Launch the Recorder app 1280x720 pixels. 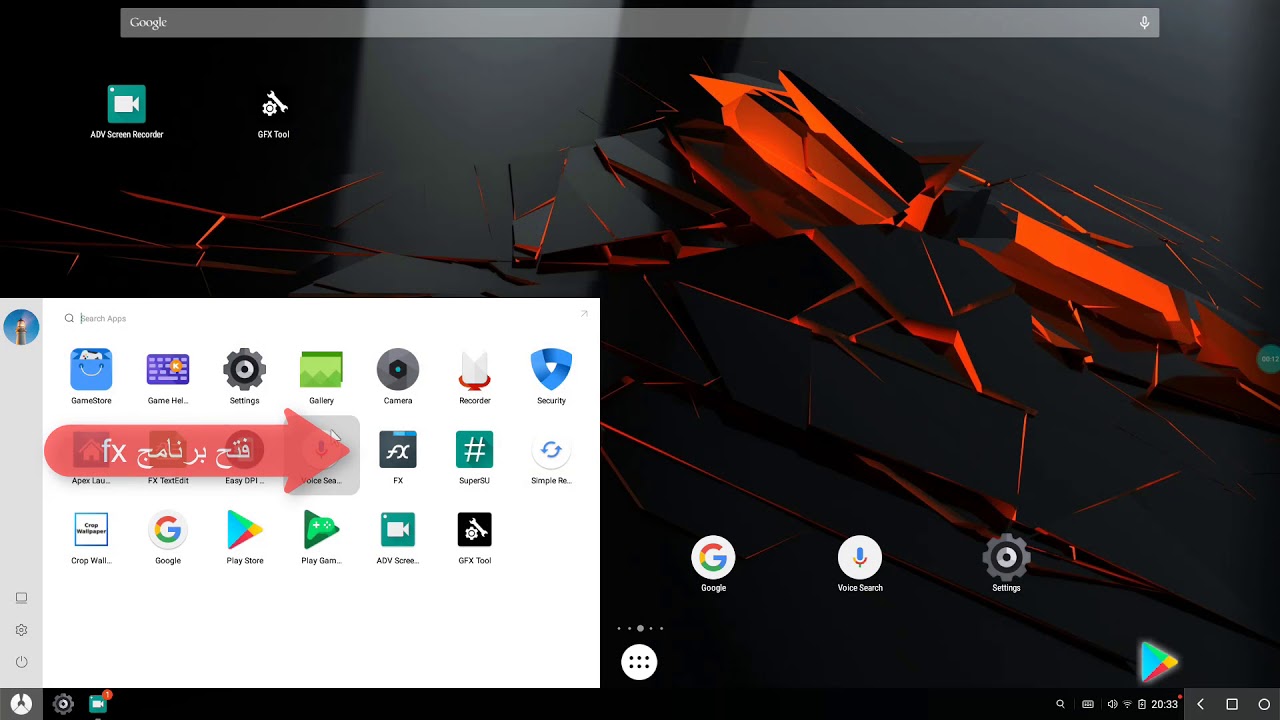click(x=475, y=377)
